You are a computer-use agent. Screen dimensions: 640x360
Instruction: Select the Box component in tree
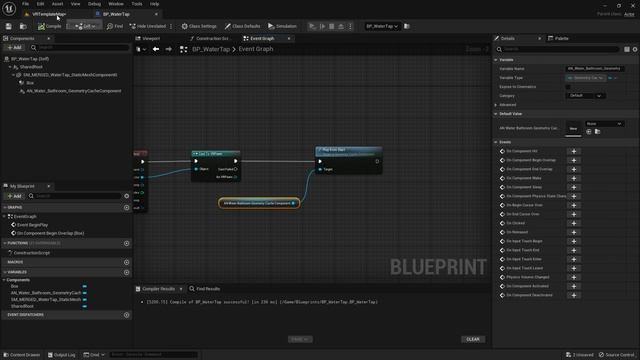[x=29, y=83]
